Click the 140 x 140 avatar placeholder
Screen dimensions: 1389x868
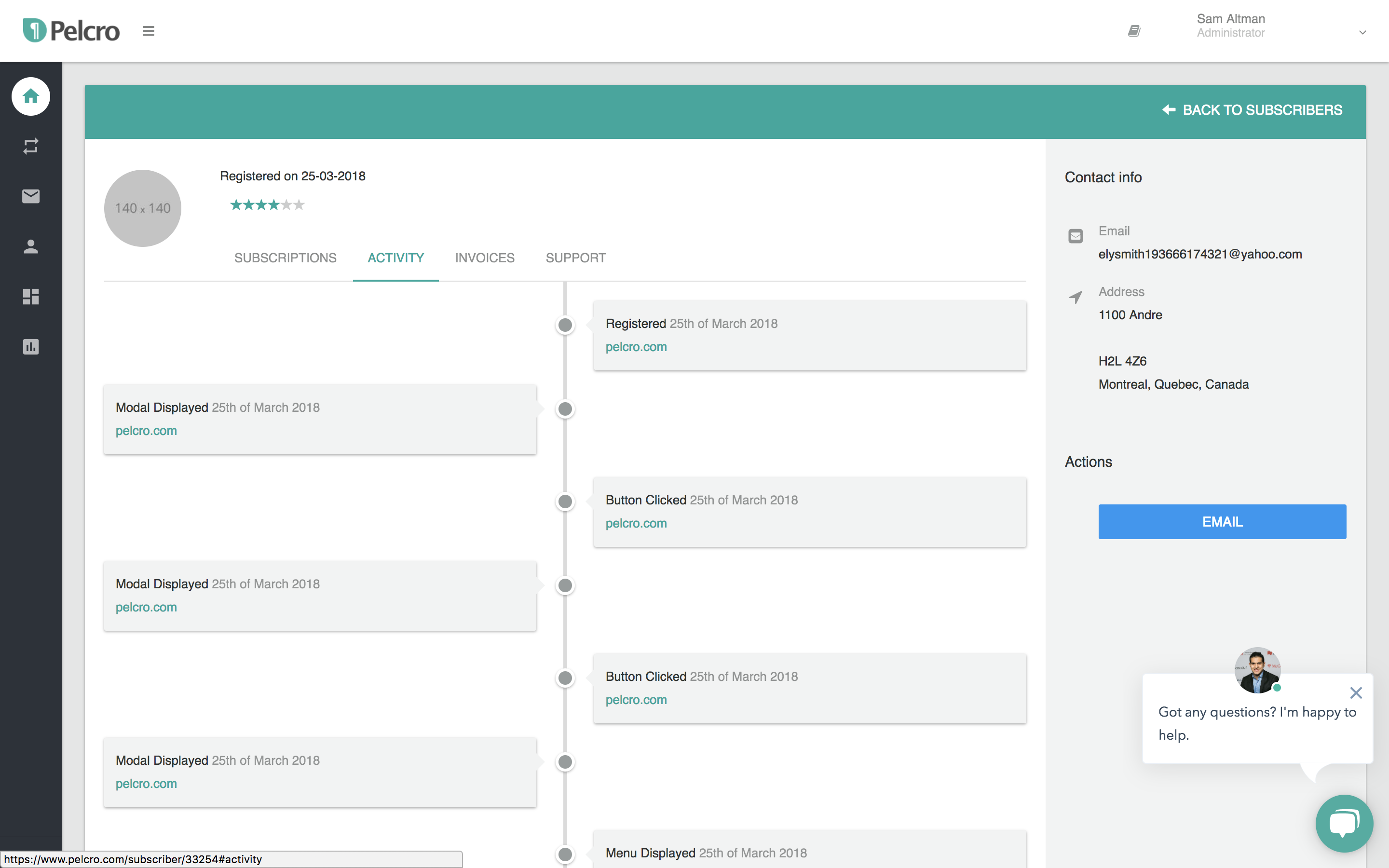(x=142, y=208)
